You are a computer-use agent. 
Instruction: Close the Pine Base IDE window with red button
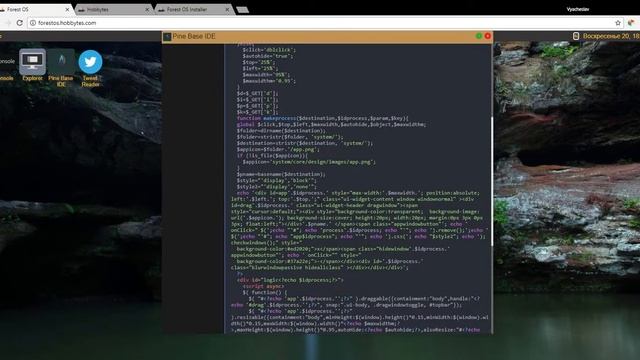[x=487, y=36]
